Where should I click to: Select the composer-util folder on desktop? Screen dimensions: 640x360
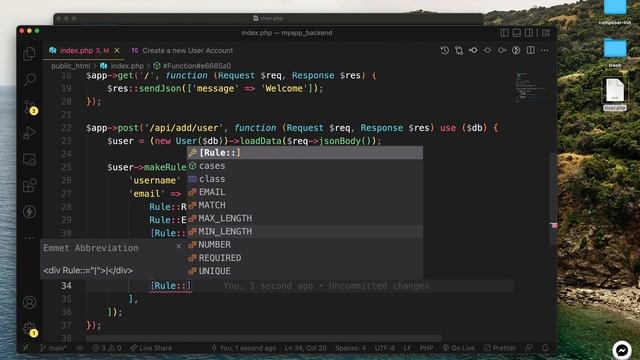pos(615,12)
